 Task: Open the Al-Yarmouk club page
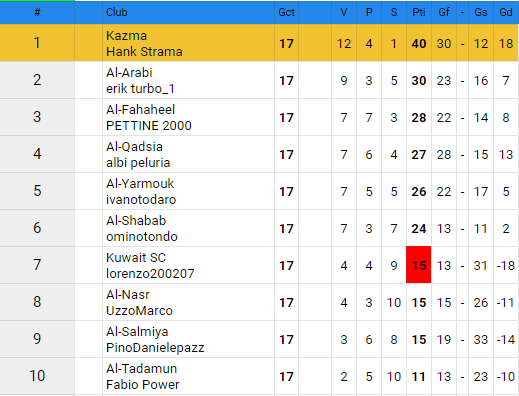(140, 184)
